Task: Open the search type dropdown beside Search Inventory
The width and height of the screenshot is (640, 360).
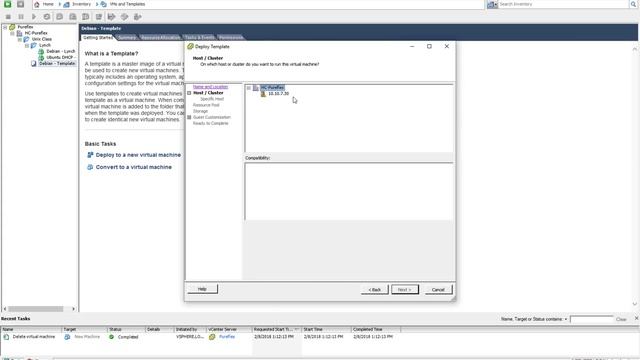Action: [x=493, y=4]
